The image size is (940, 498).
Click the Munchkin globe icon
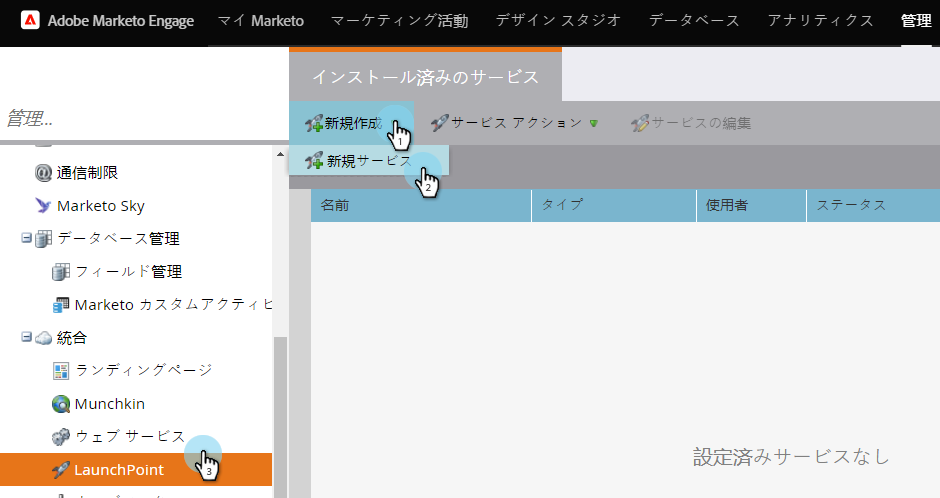(61, 404)
